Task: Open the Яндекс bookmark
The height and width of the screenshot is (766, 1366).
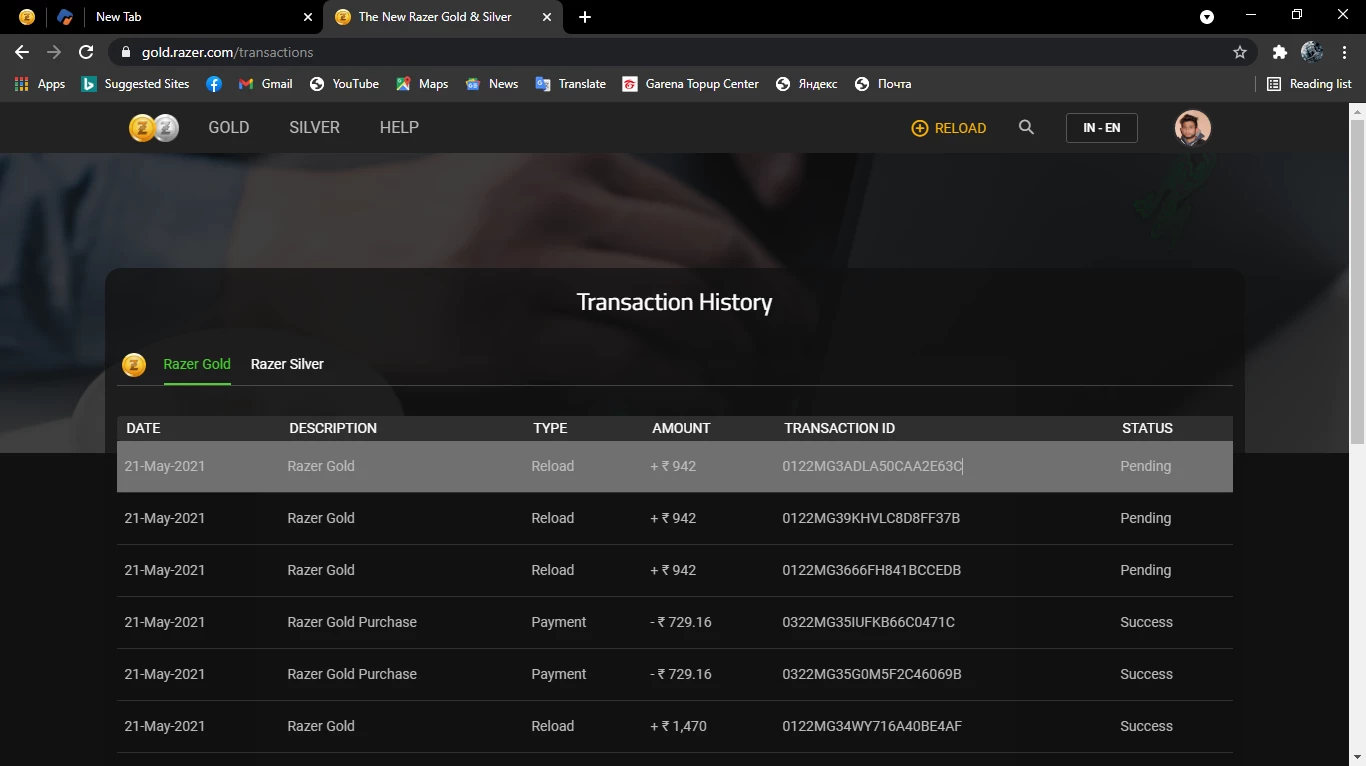Action: pyautogui.click(x=807, y=84)
